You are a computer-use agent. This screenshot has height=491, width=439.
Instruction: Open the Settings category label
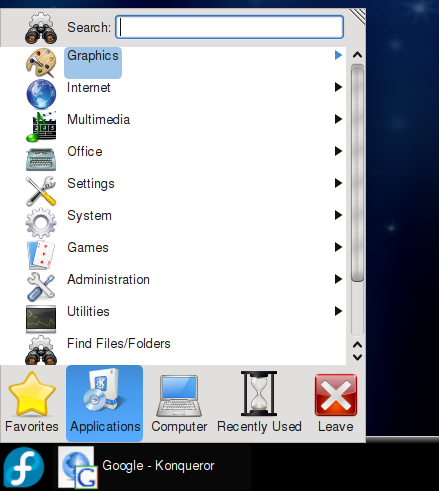point(91,184)
